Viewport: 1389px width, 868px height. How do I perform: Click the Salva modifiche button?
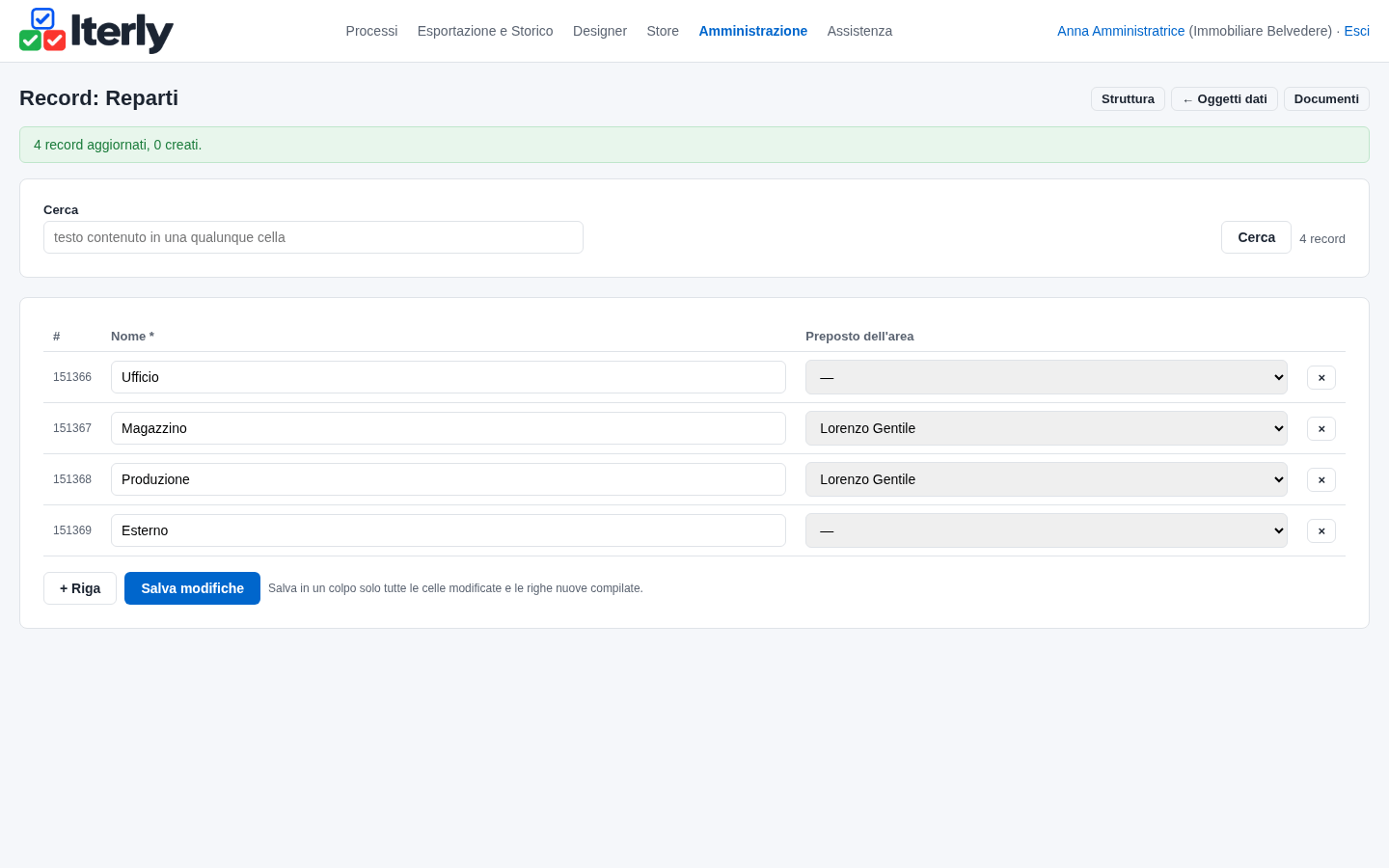coord(192,588)
